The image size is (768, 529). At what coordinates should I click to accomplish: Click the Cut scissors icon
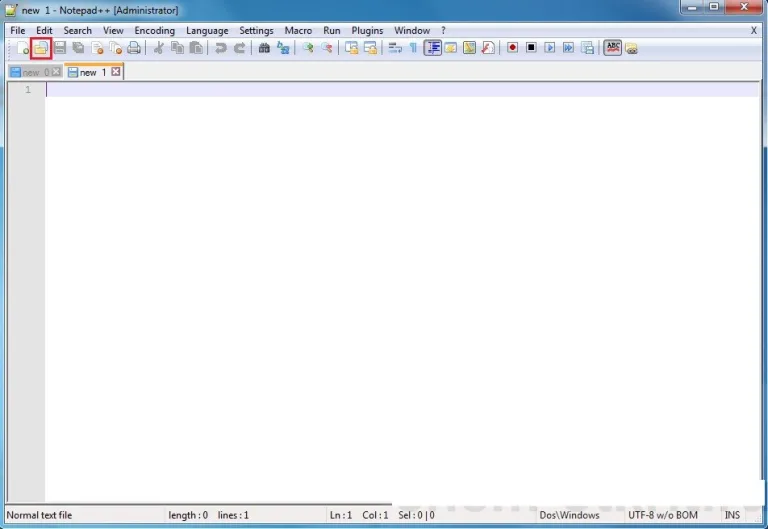tap(158, 48)
